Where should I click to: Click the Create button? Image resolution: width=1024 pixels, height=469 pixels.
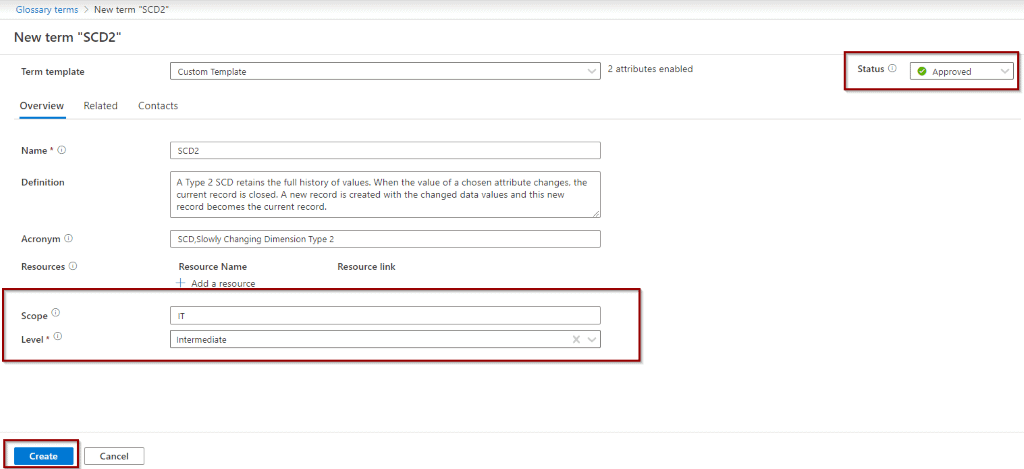43,456
